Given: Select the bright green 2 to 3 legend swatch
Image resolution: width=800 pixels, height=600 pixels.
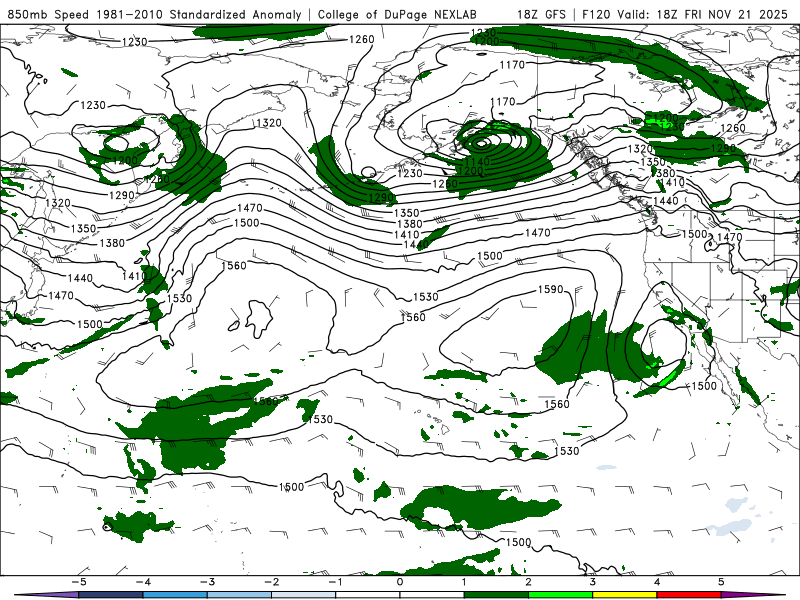Looking at the screenshot, I should tap(561, 595).
